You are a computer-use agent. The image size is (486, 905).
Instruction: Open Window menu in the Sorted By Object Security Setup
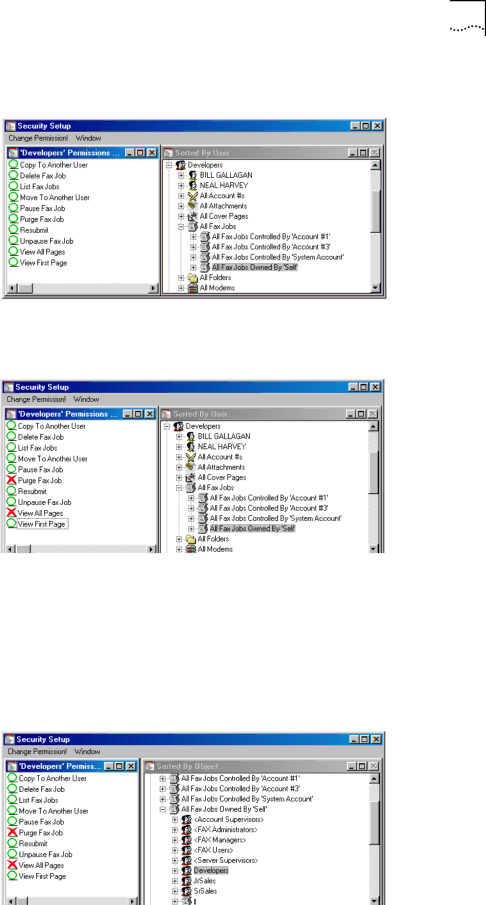click(87, 751)
